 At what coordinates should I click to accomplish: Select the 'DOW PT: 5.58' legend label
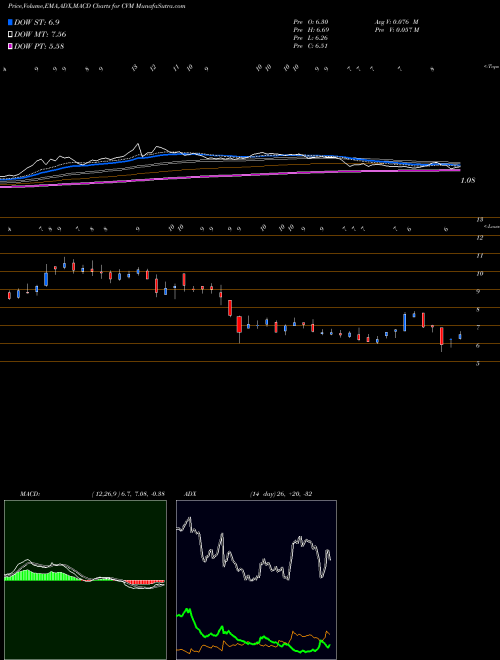pos(39,46)
